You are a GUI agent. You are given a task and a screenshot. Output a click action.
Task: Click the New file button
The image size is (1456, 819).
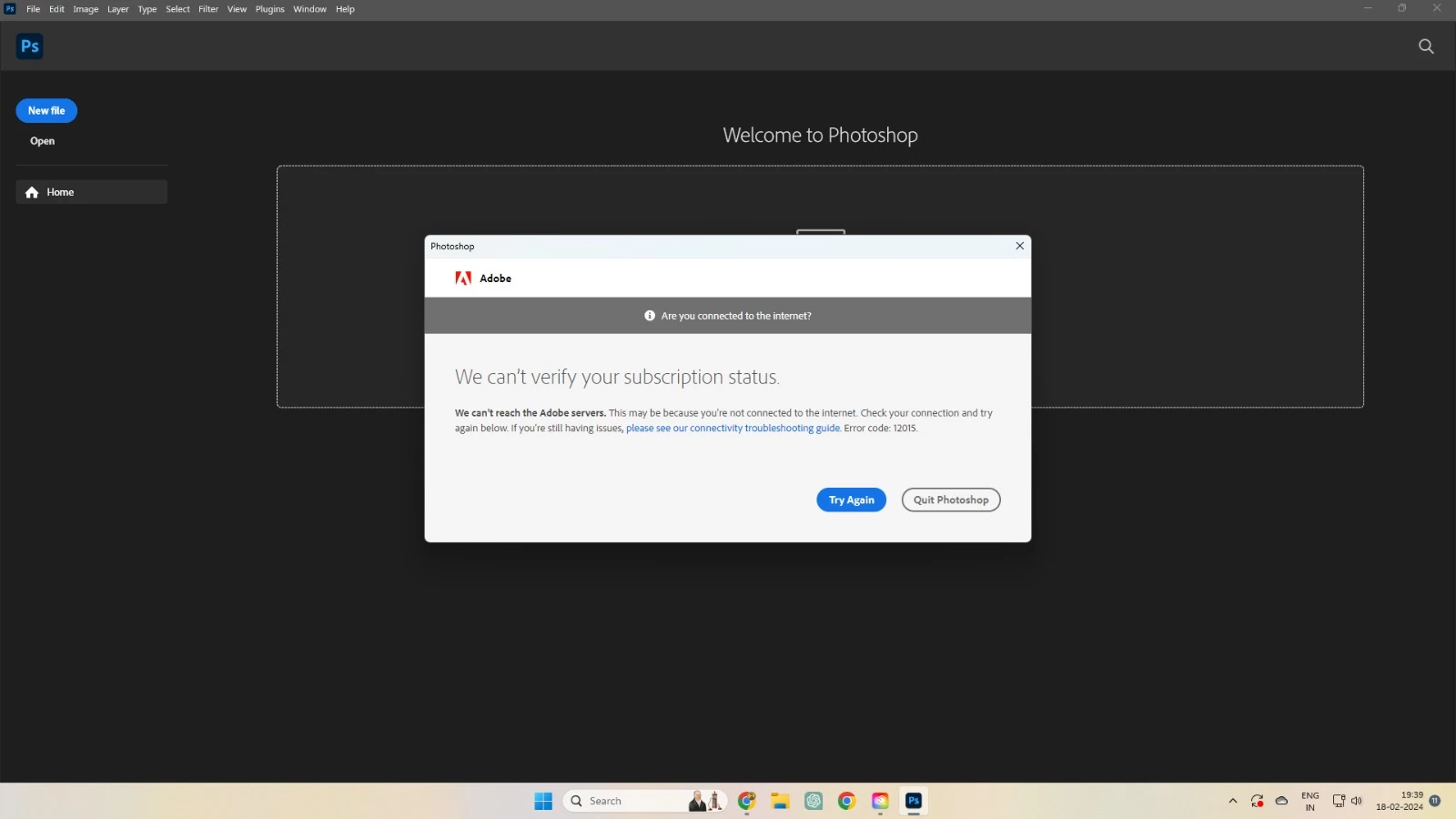tap(46, 111)
